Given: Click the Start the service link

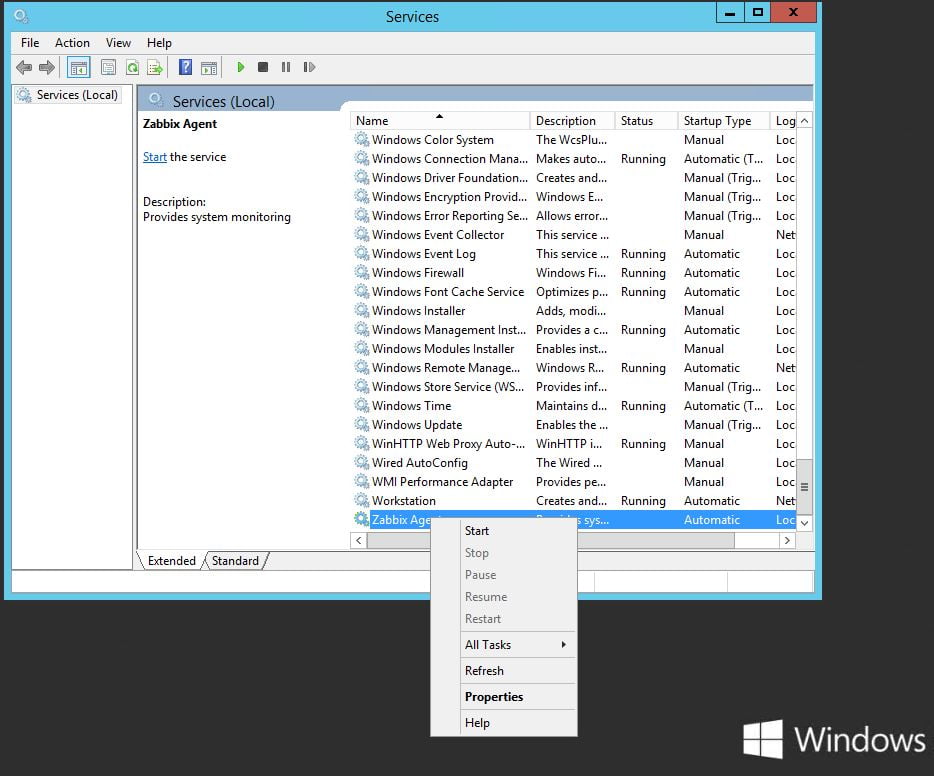Looking at the screenshot, I should click(155, 157).
